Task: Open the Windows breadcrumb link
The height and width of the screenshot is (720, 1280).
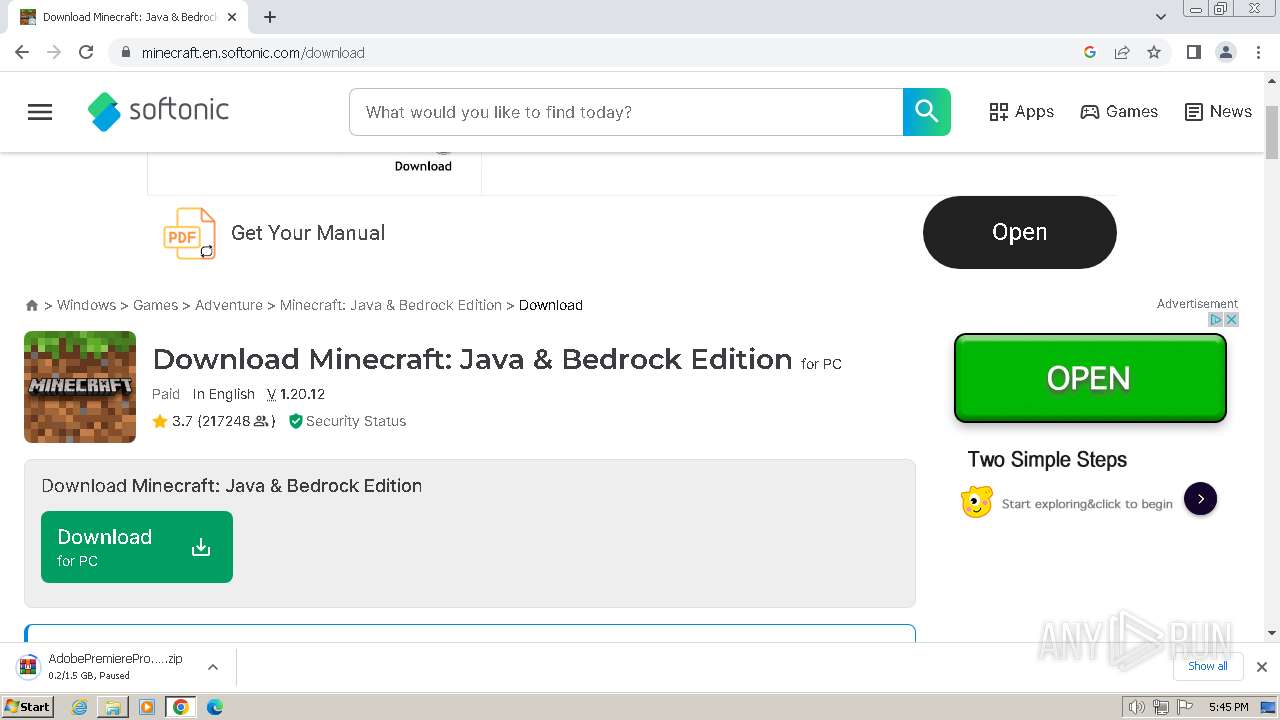Action: pos(86,305)
